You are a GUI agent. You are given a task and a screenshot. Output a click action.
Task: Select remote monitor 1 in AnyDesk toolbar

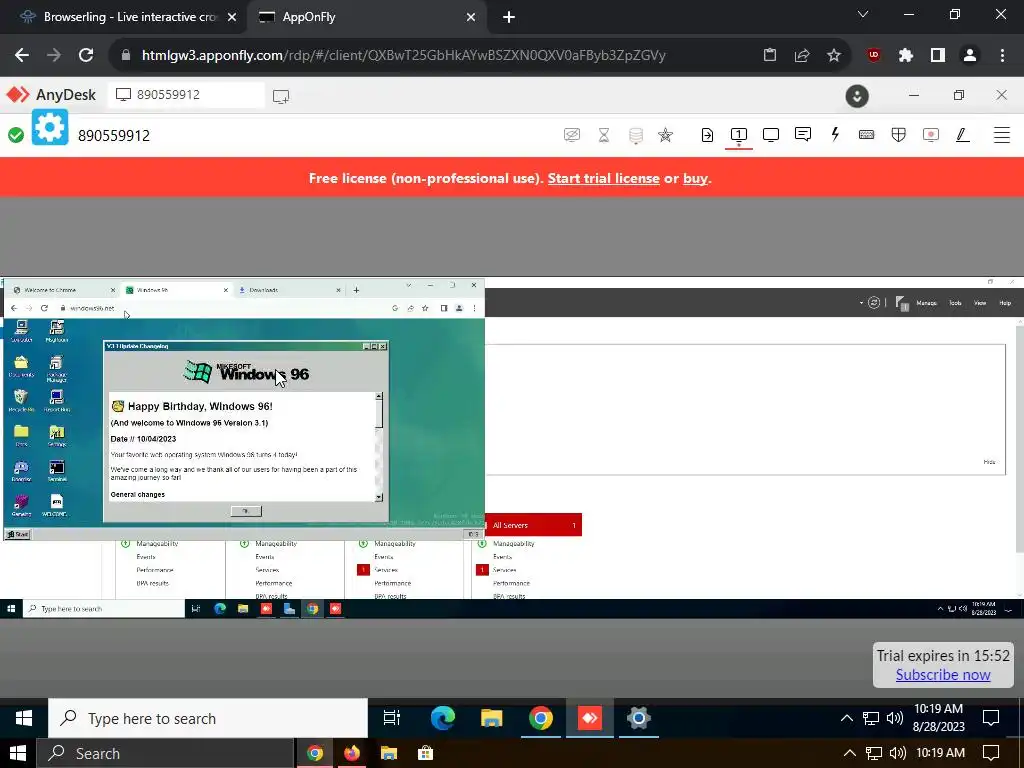739,135
